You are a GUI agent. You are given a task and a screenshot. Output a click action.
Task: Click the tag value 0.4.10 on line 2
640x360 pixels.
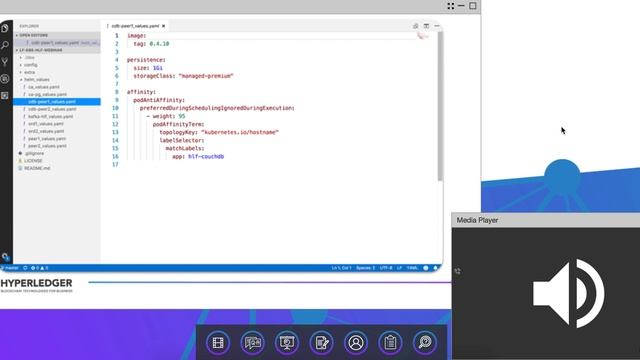coord(159,44)
